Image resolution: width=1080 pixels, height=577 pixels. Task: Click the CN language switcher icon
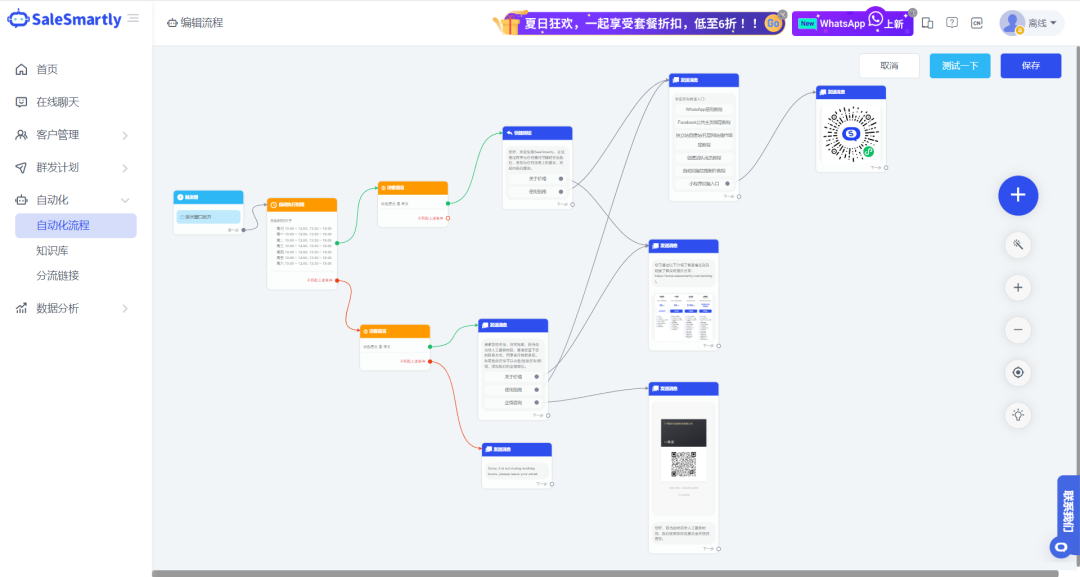[976, 22]
